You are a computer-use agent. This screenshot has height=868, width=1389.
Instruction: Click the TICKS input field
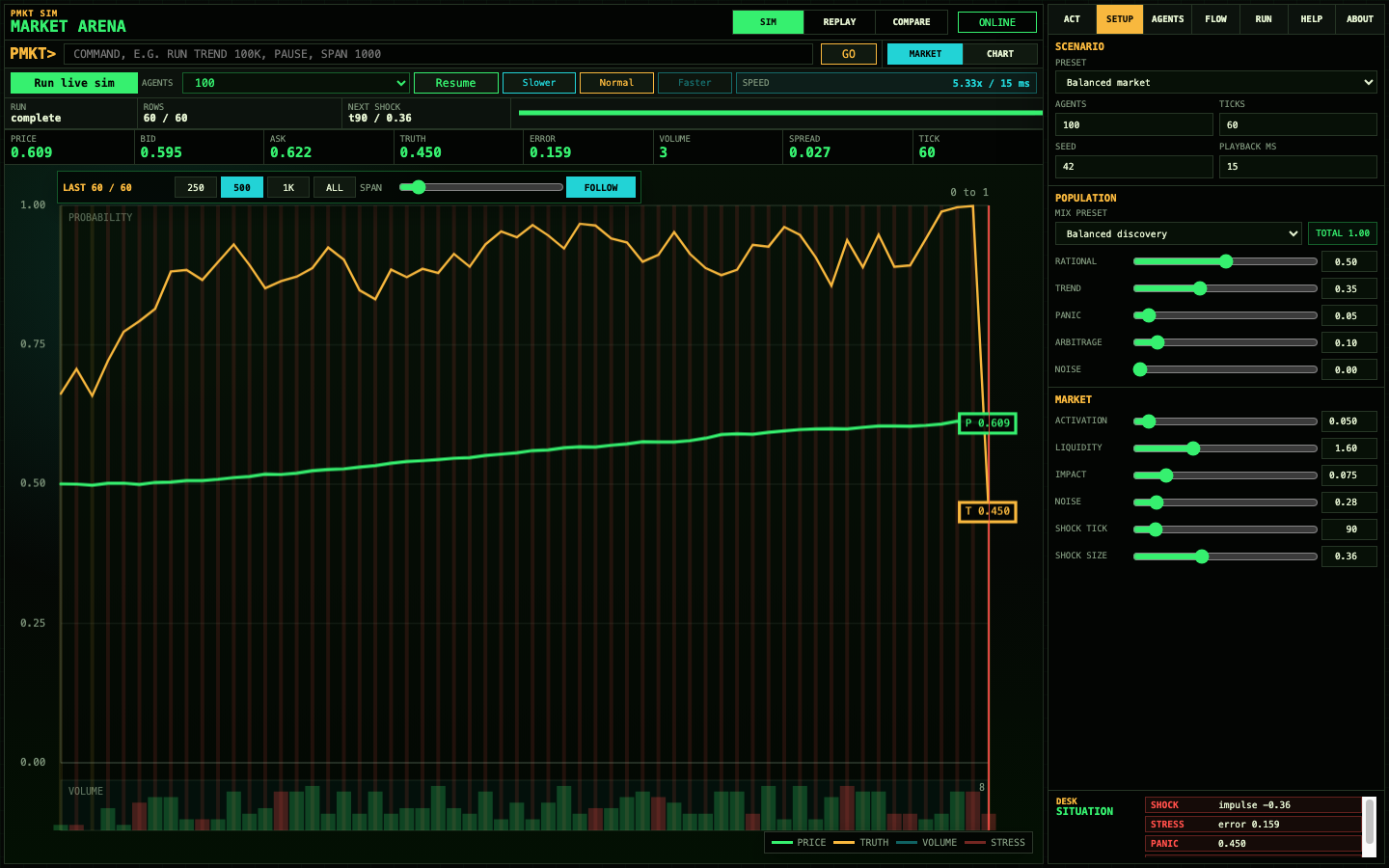pos(1298,124)
